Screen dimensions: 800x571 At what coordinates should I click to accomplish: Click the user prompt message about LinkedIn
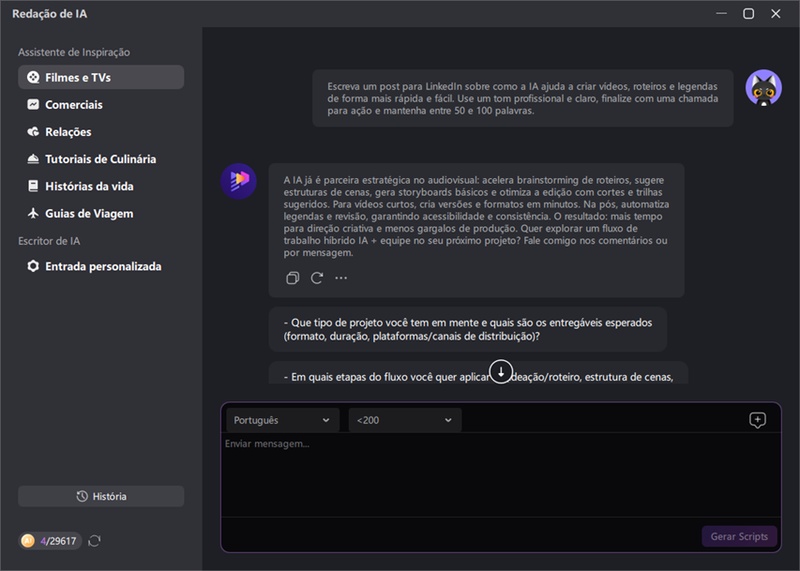click(x=522, y=98)
